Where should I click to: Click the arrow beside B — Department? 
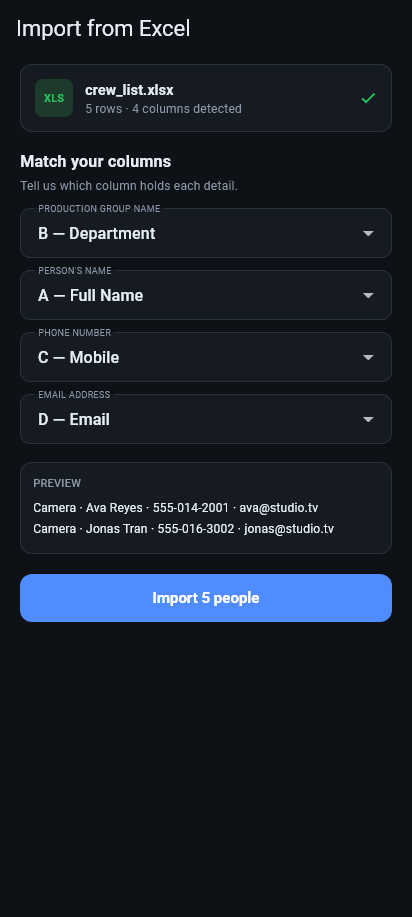click(368, 233)
